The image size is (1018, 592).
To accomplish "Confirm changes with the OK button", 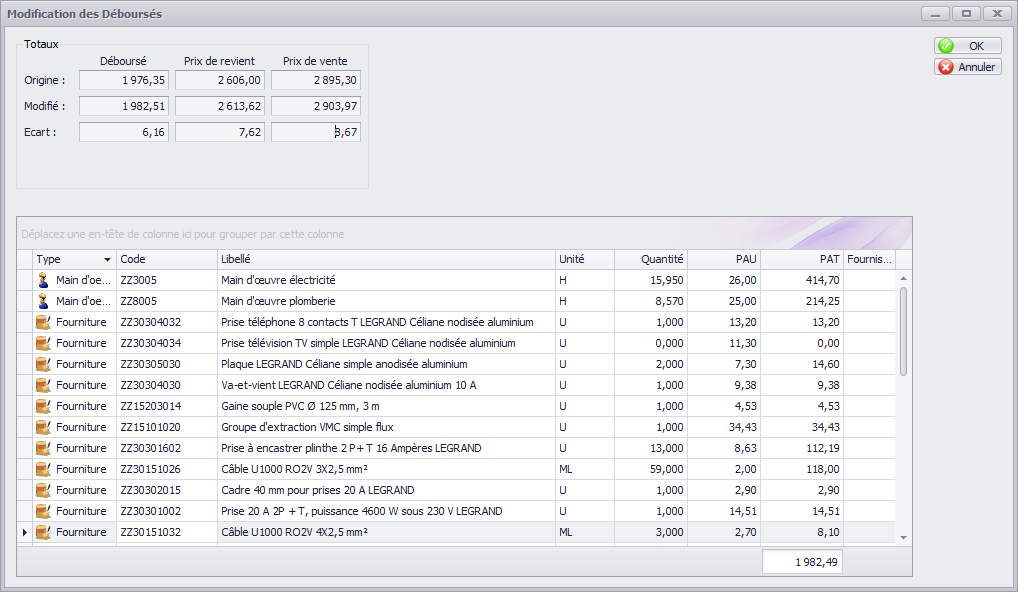I will coord(967,45).
